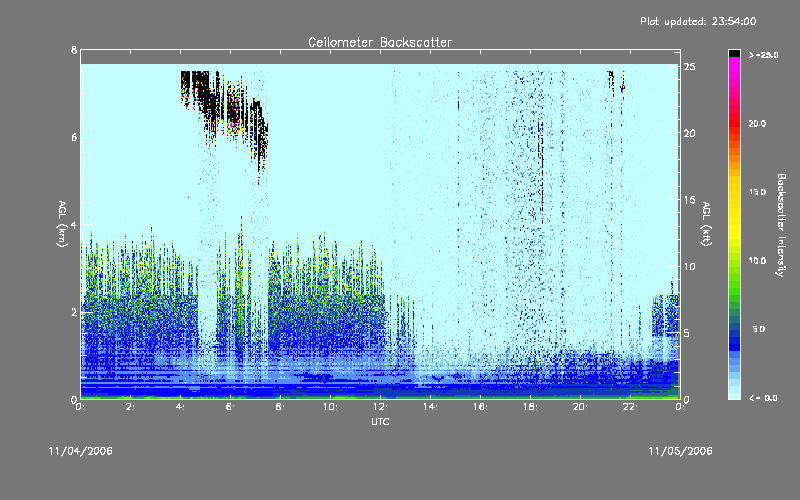
Task: Click the "AGL (kft)" axis label
Action: (707, 224)
